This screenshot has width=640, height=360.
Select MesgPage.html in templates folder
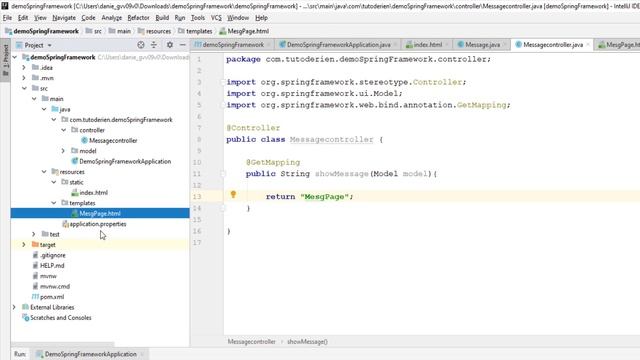(100, 213)
